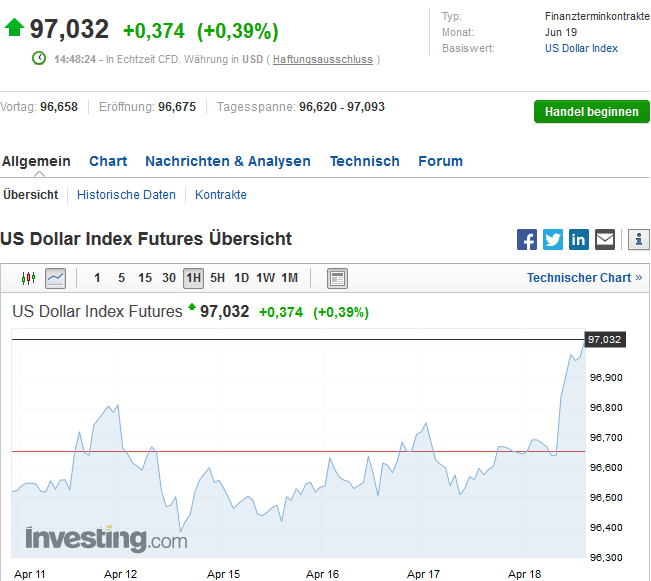Select the 5H chart interval
The width and height of the screenshot is (651, 581).
pos(217,278)
